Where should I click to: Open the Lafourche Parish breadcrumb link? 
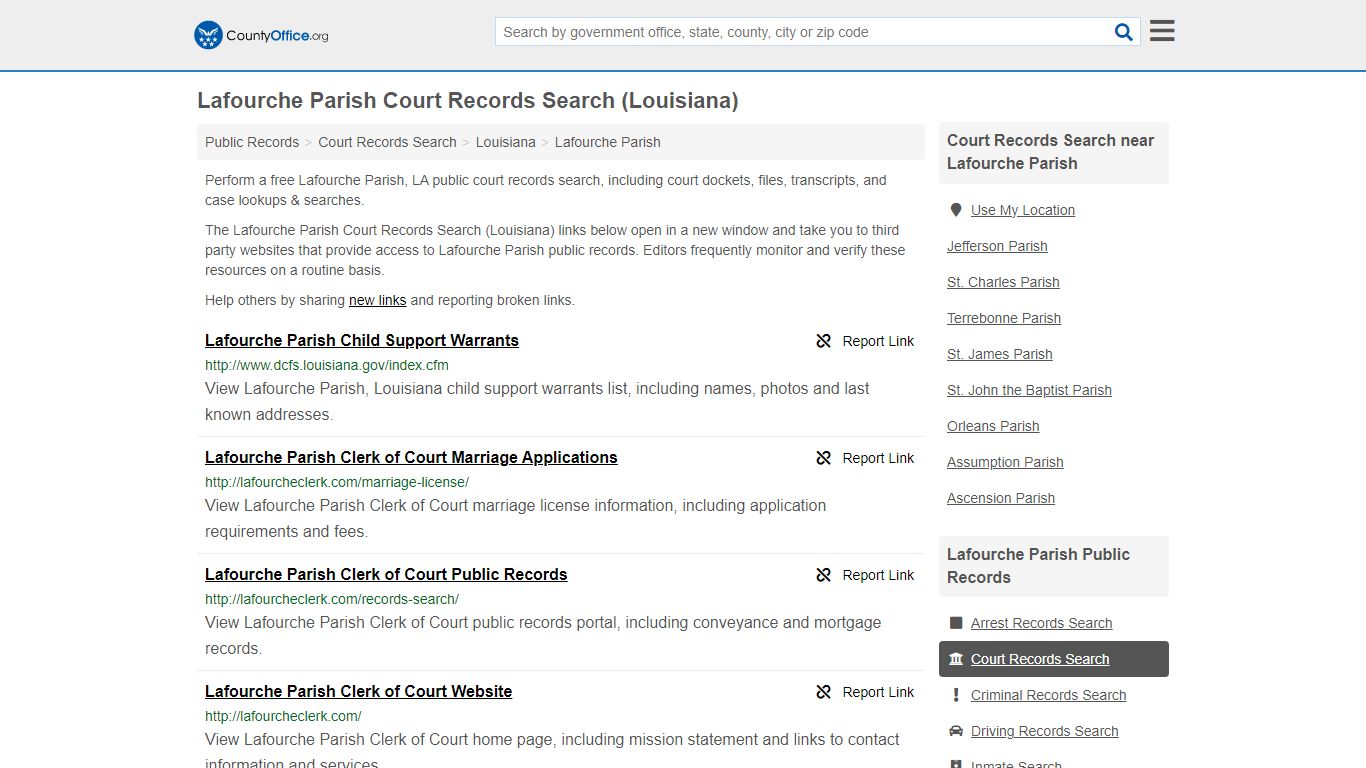(x=607, y=142)
